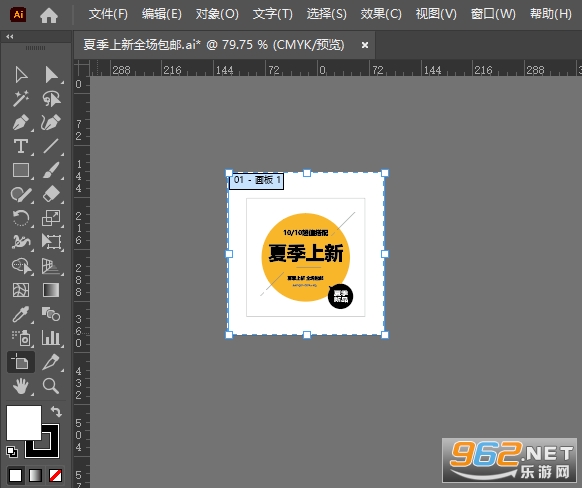Select the Pen tool
The width and height of the screenshot is (582, 488).
coord(21,122)
